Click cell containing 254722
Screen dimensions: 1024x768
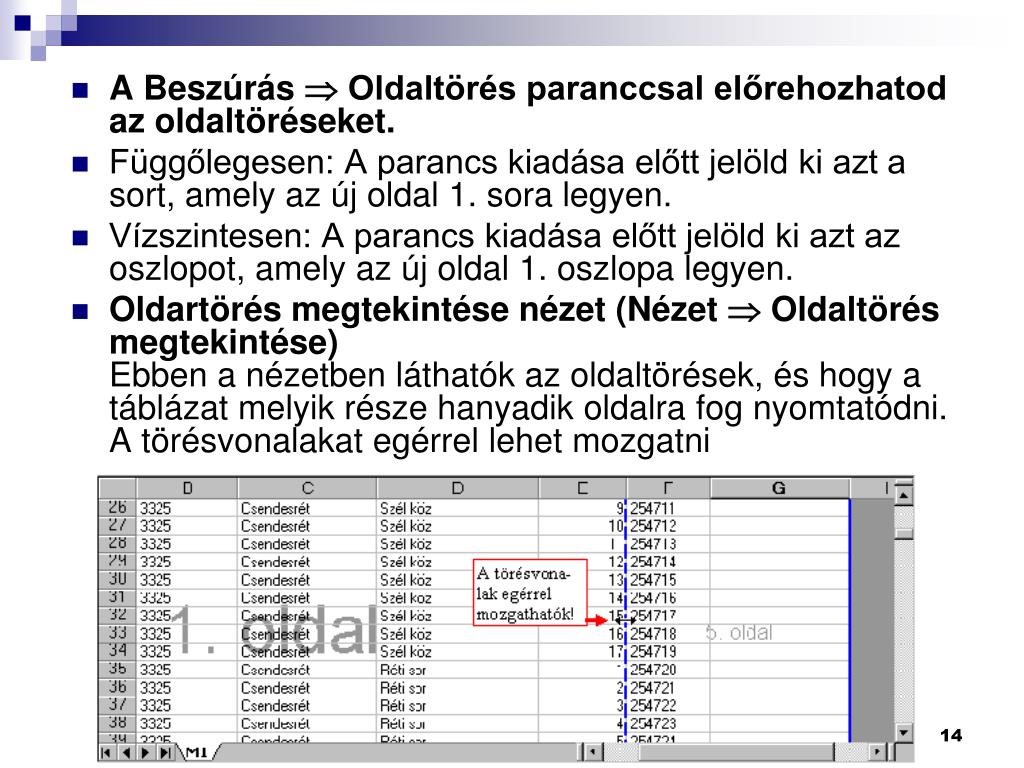(x=668, y=705)
